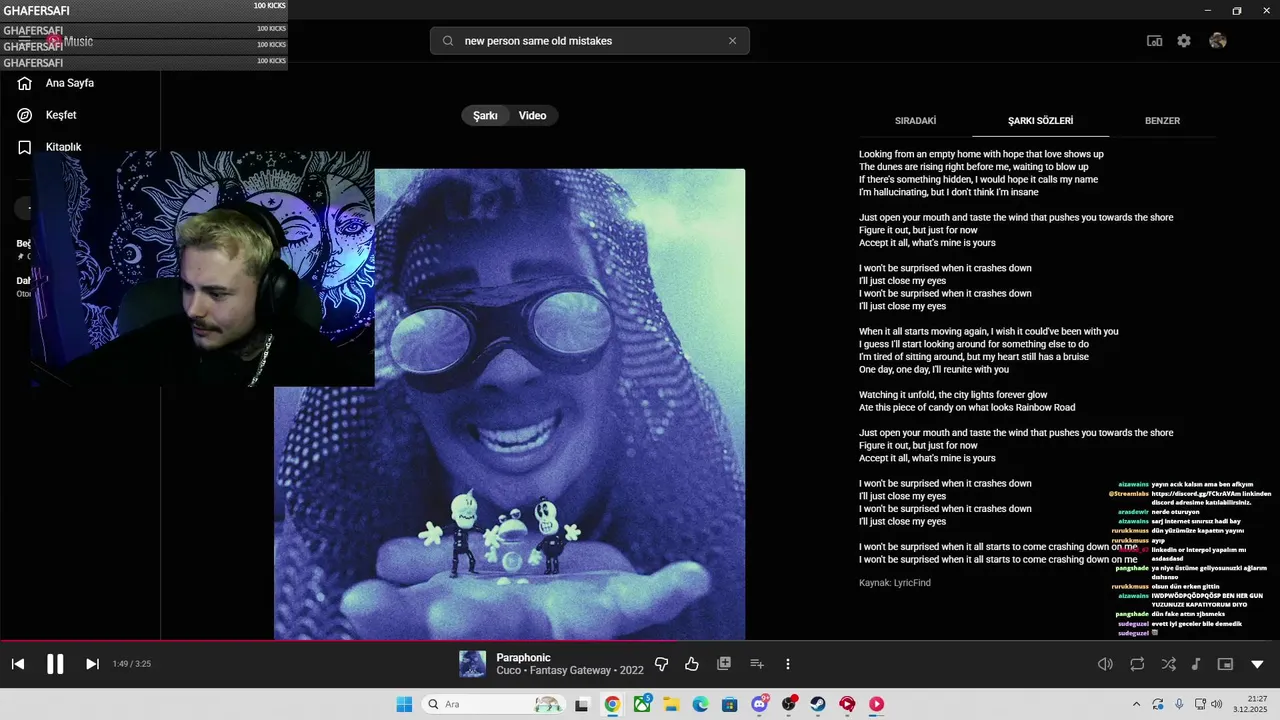Screen dimensions: 1280x720
Task: Add song to playlist icon
Action: [757, 664]
